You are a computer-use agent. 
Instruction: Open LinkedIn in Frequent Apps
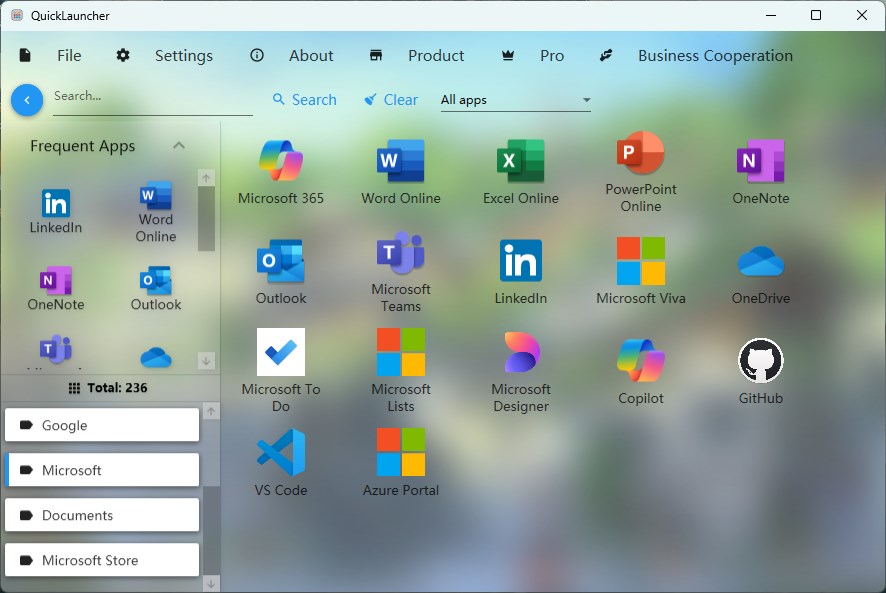tap(55, 211)
